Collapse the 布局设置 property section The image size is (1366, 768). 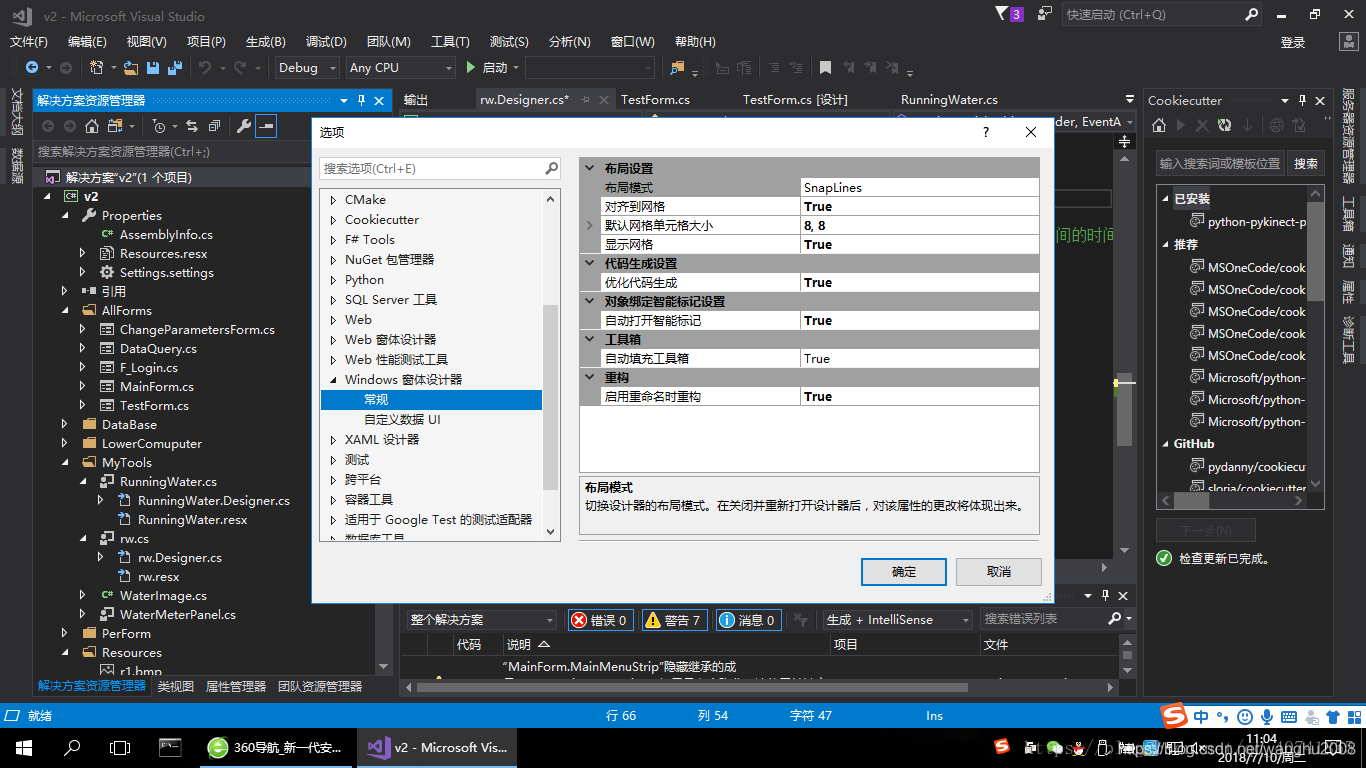click(590, 168)
